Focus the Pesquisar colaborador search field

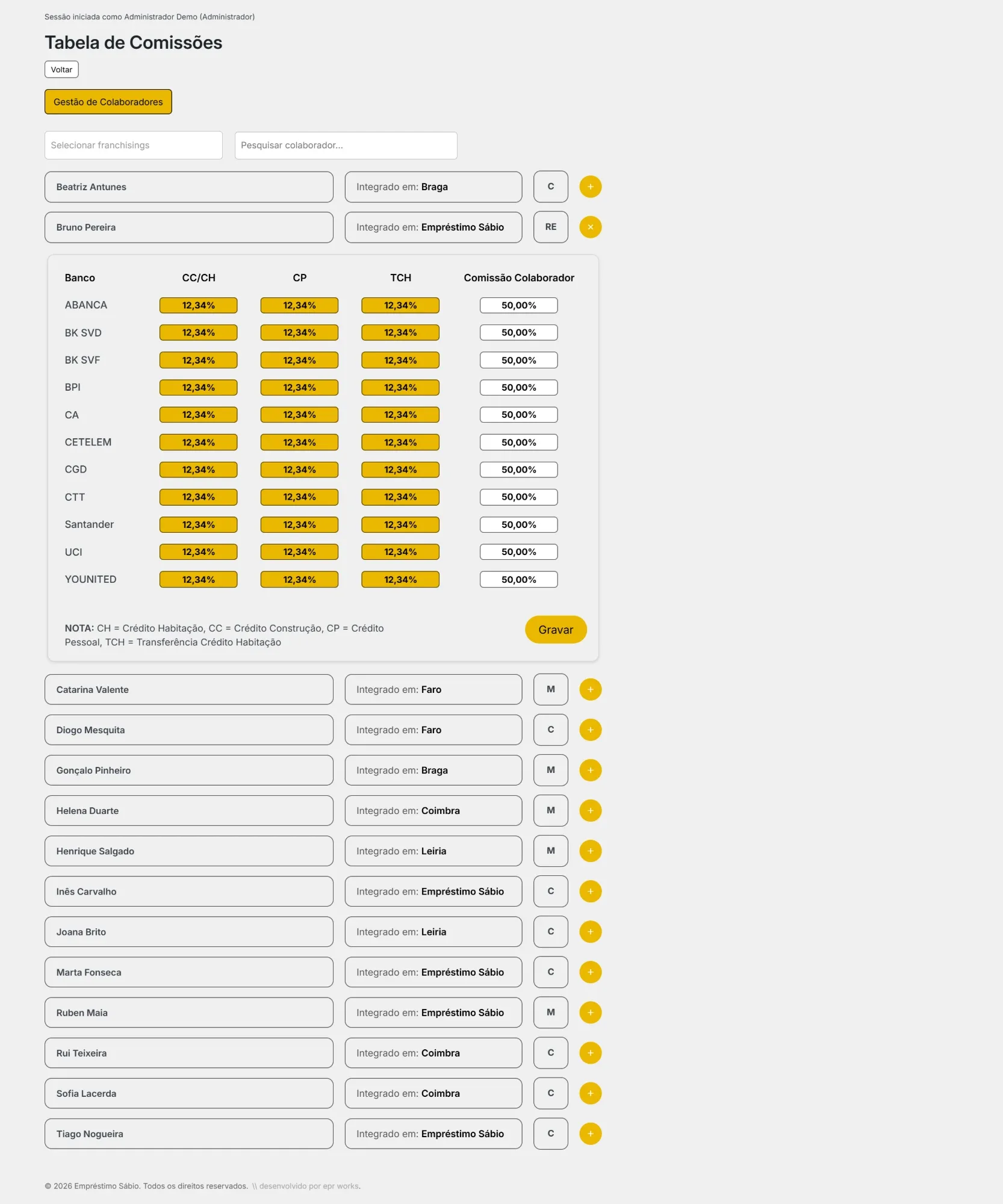click(346, 145)
